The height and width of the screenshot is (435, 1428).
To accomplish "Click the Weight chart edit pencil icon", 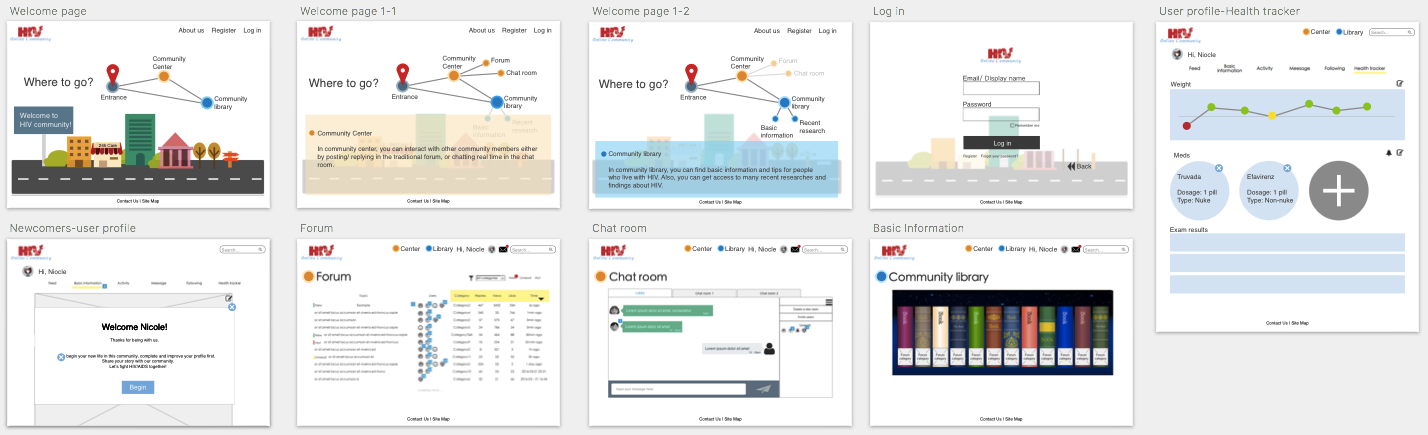I will [1400, 84].
